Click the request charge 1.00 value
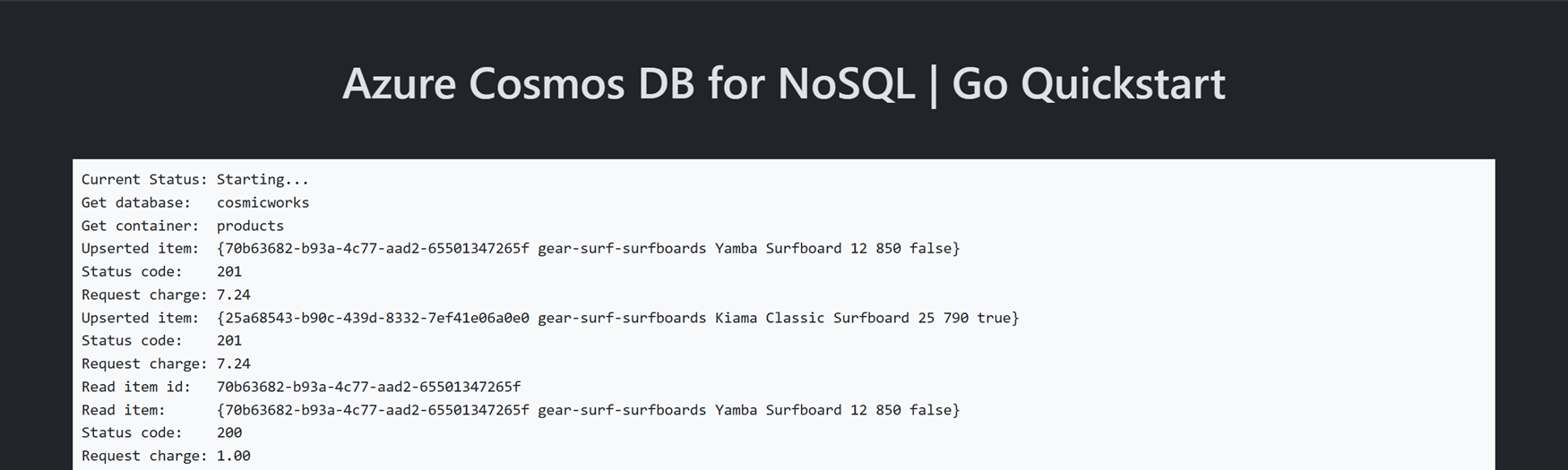1568x470 pixels. click(233, 456)
